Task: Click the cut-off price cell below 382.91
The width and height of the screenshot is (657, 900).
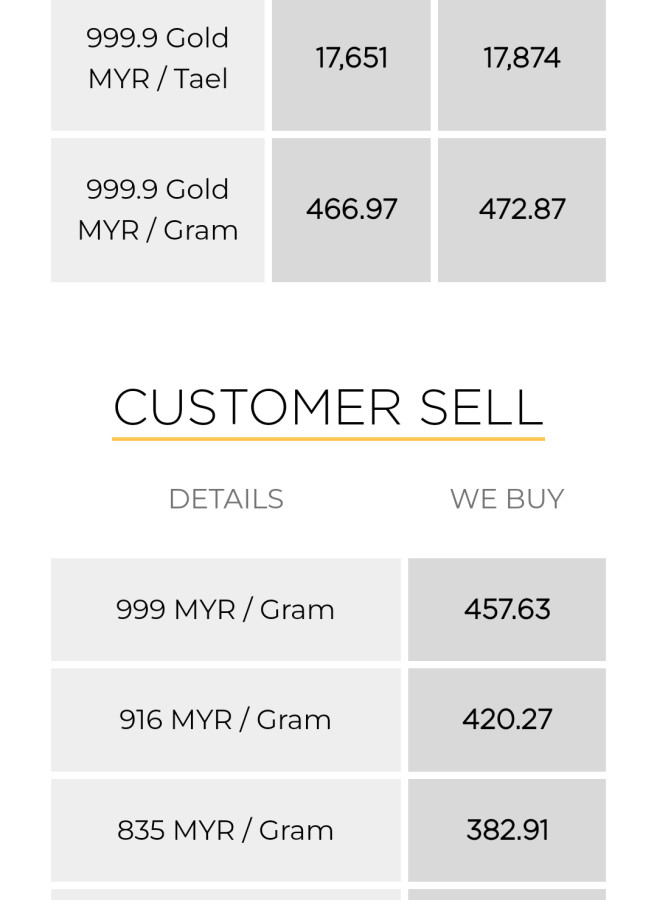Action: tap(507, 894)
